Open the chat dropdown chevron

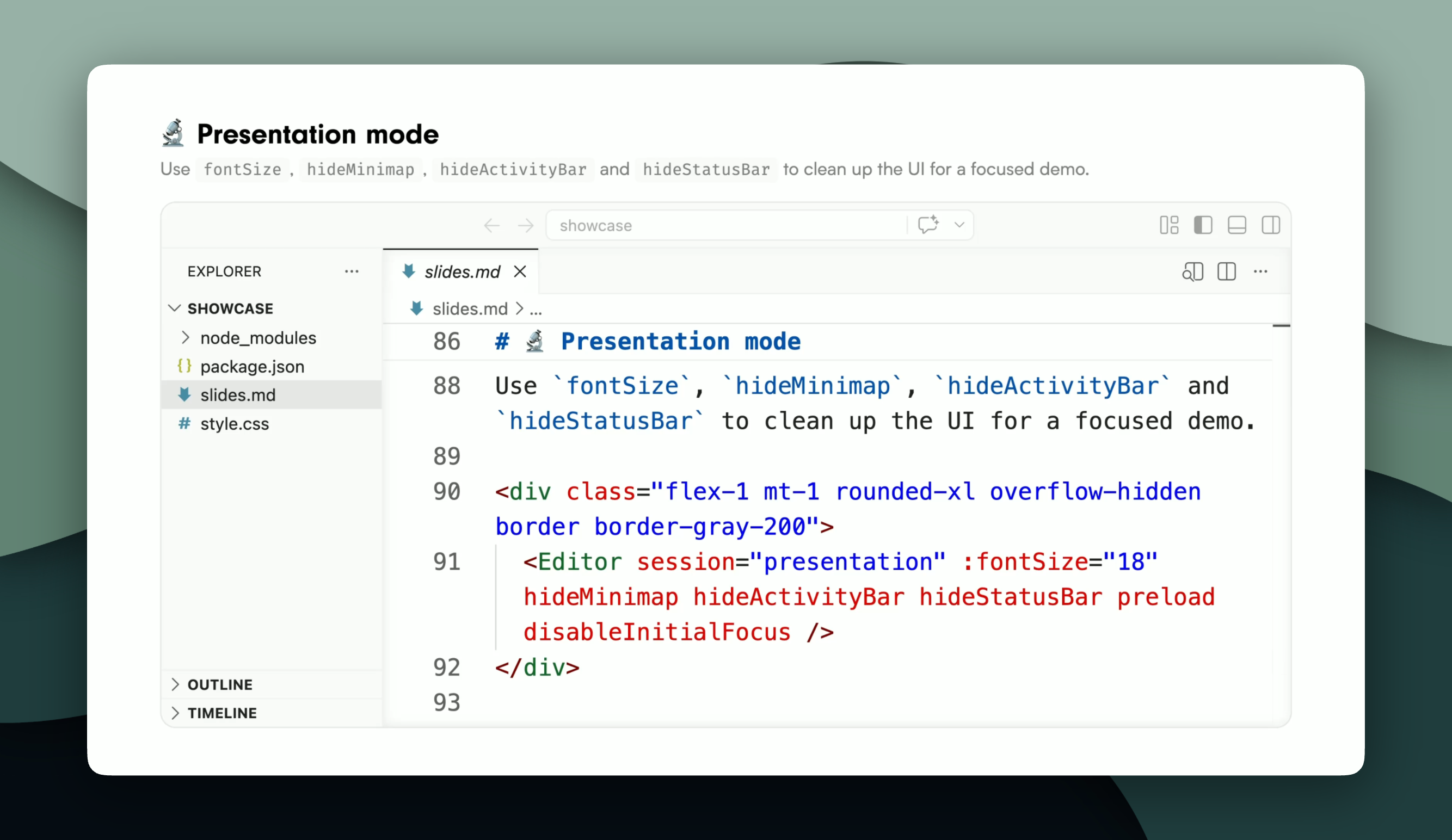click(959, 225)
